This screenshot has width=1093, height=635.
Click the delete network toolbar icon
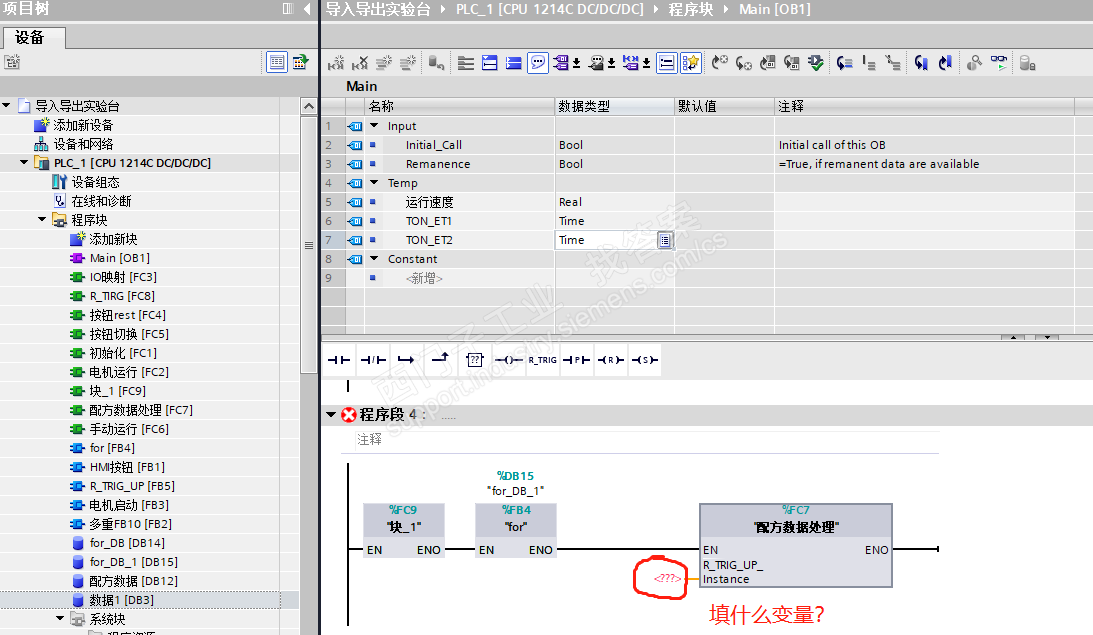coord(360,63)
